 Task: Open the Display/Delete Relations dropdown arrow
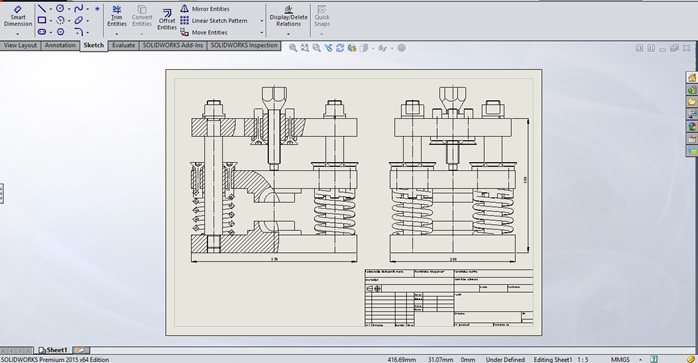[x=288, y=34]
